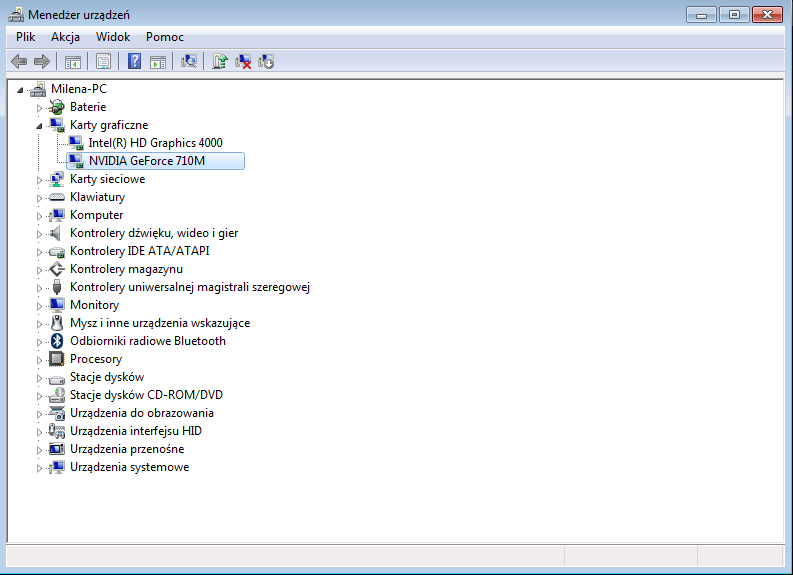Open the Widok menu
The width and height of the screenshot is (793, 575).
pos(113,37)
